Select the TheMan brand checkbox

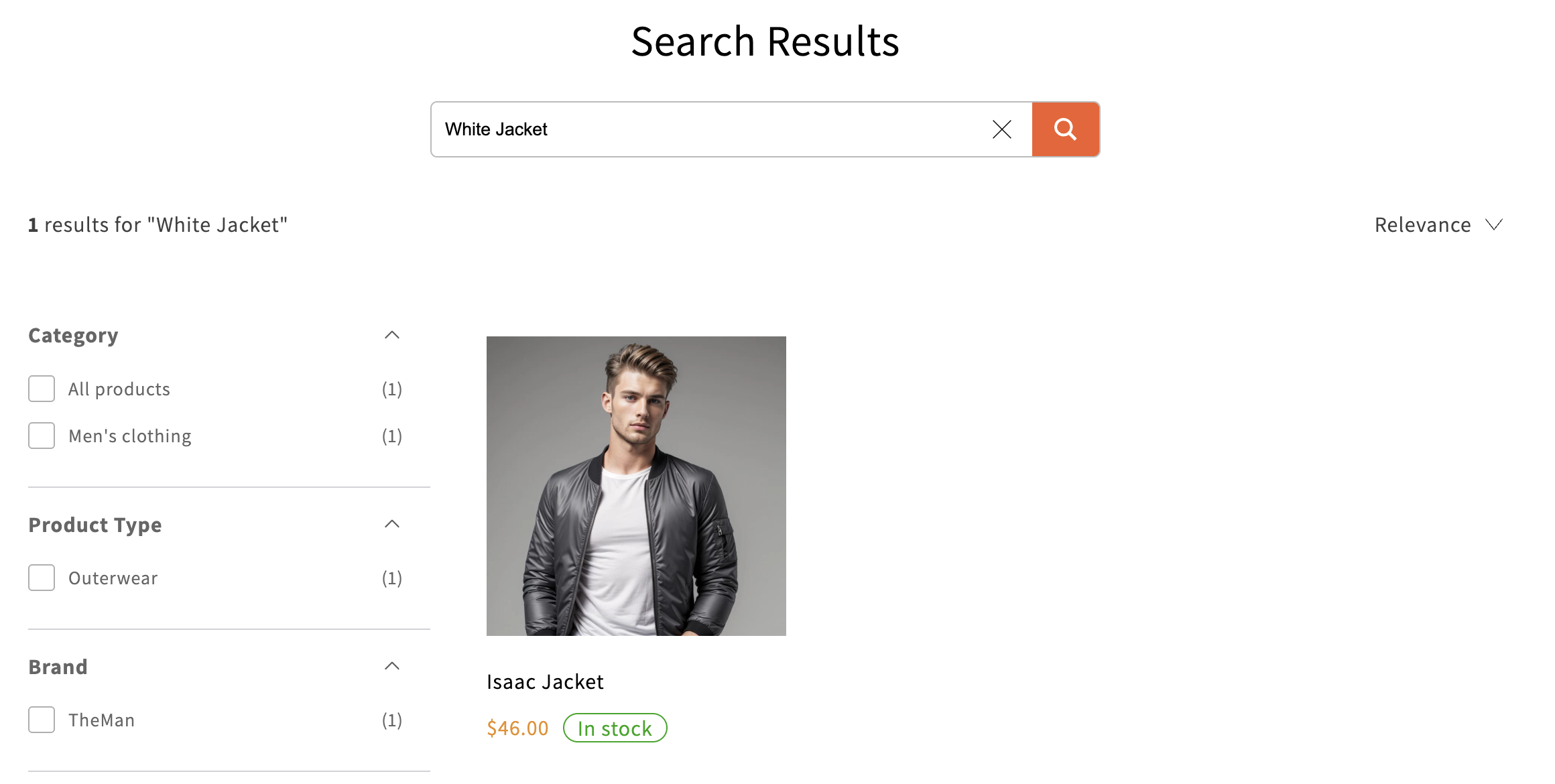tap(42, 720)
